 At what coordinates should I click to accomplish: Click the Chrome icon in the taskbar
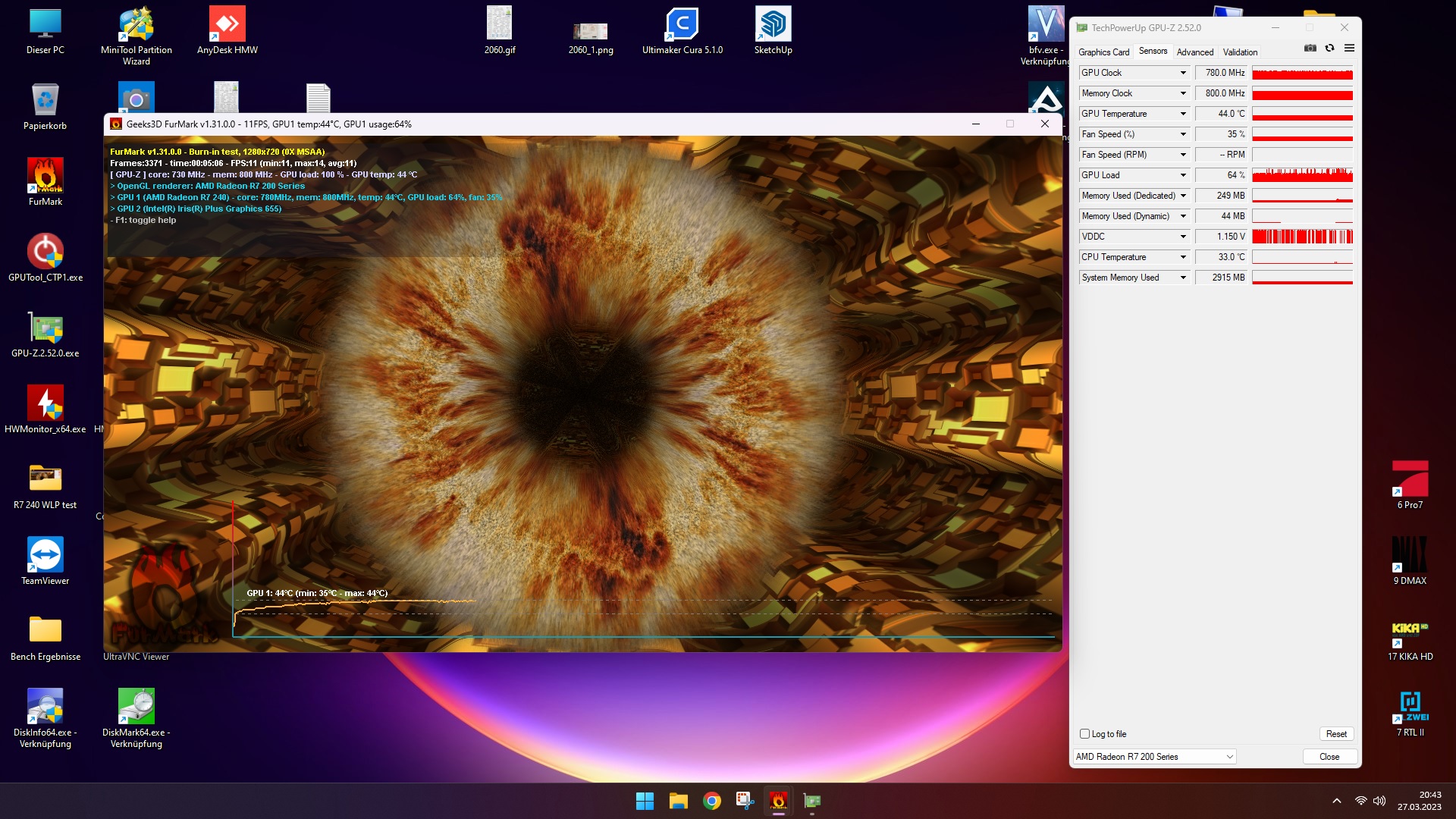coord(711,801)
